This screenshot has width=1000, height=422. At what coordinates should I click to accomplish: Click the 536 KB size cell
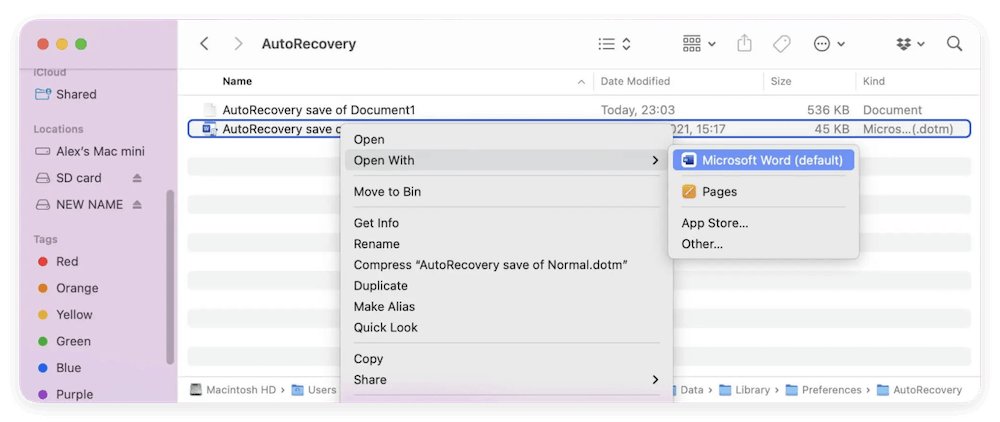[828, 110]
